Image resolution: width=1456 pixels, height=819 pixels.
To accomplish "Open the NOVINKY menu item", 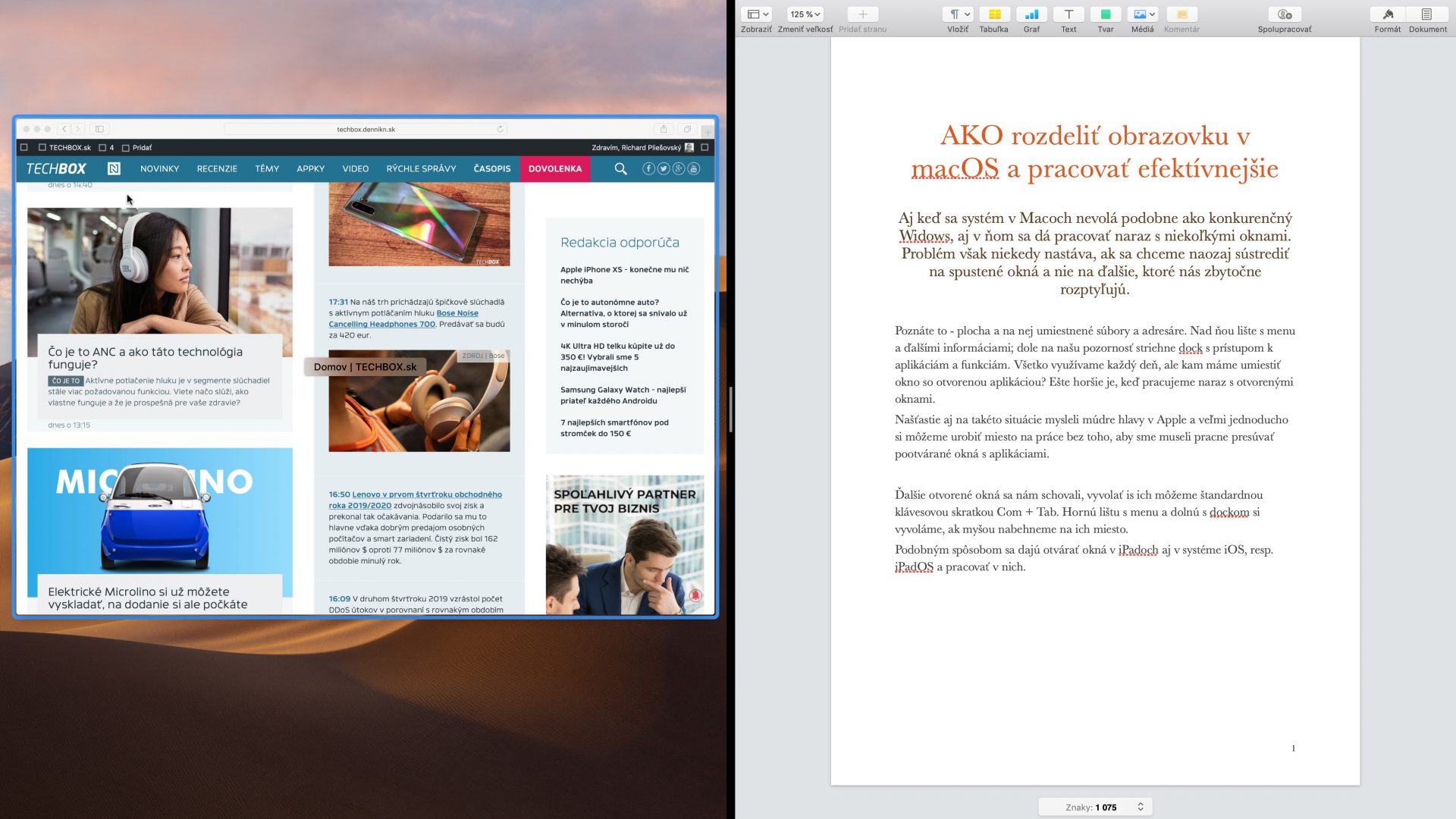I will pyautogui.click(x=159, y=168).
